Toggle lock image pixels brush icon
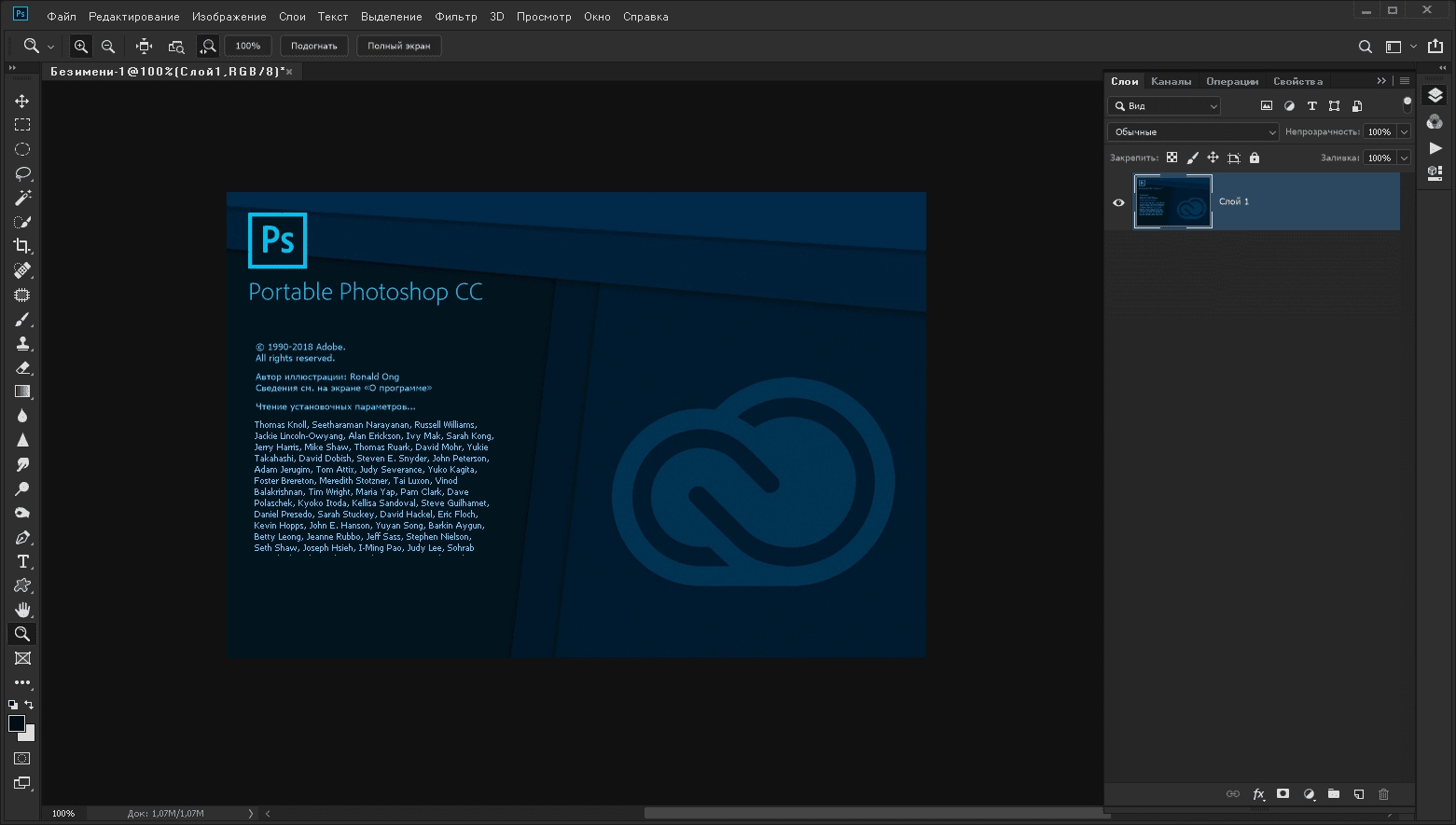 (x=1193, y=158)
